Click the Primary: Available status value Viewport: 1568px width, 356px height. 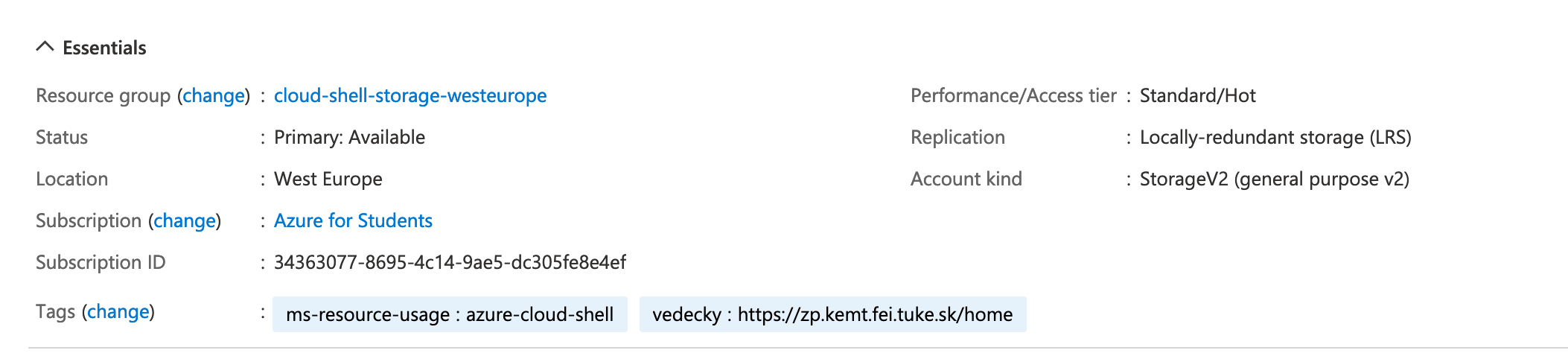[349, 138]
